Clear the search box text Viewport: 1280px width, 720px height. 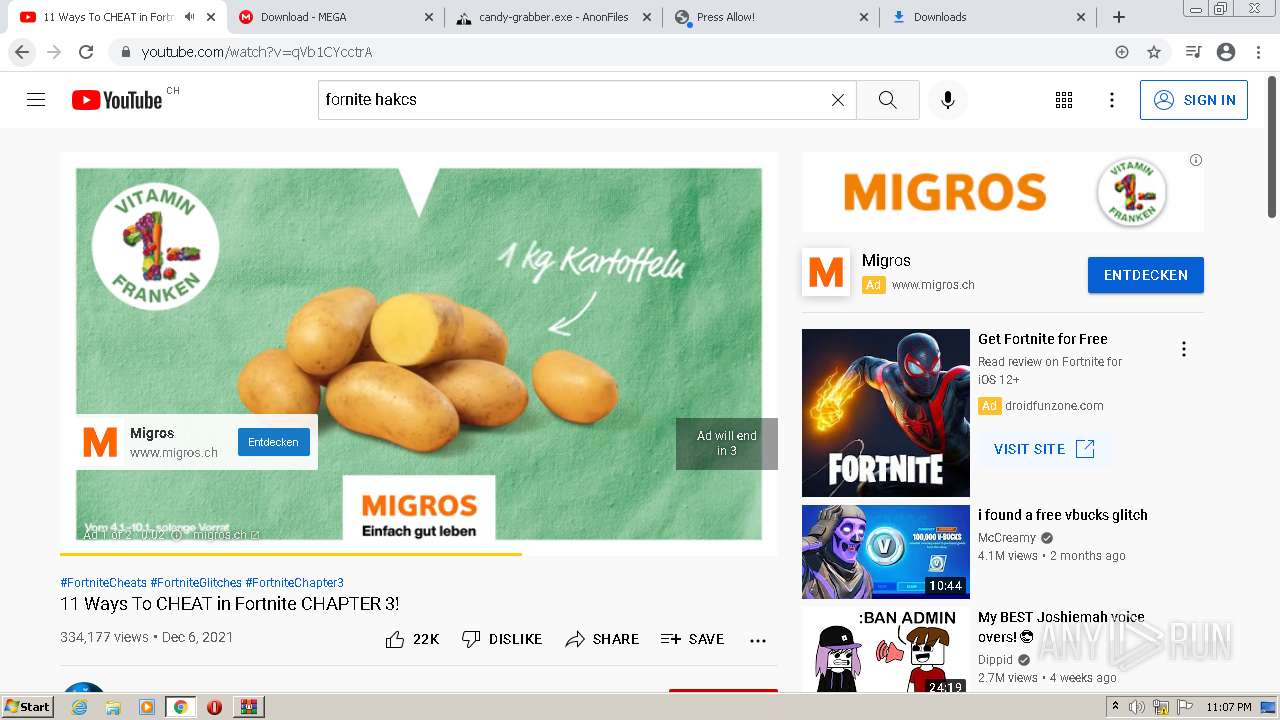[x=838, y=100]
